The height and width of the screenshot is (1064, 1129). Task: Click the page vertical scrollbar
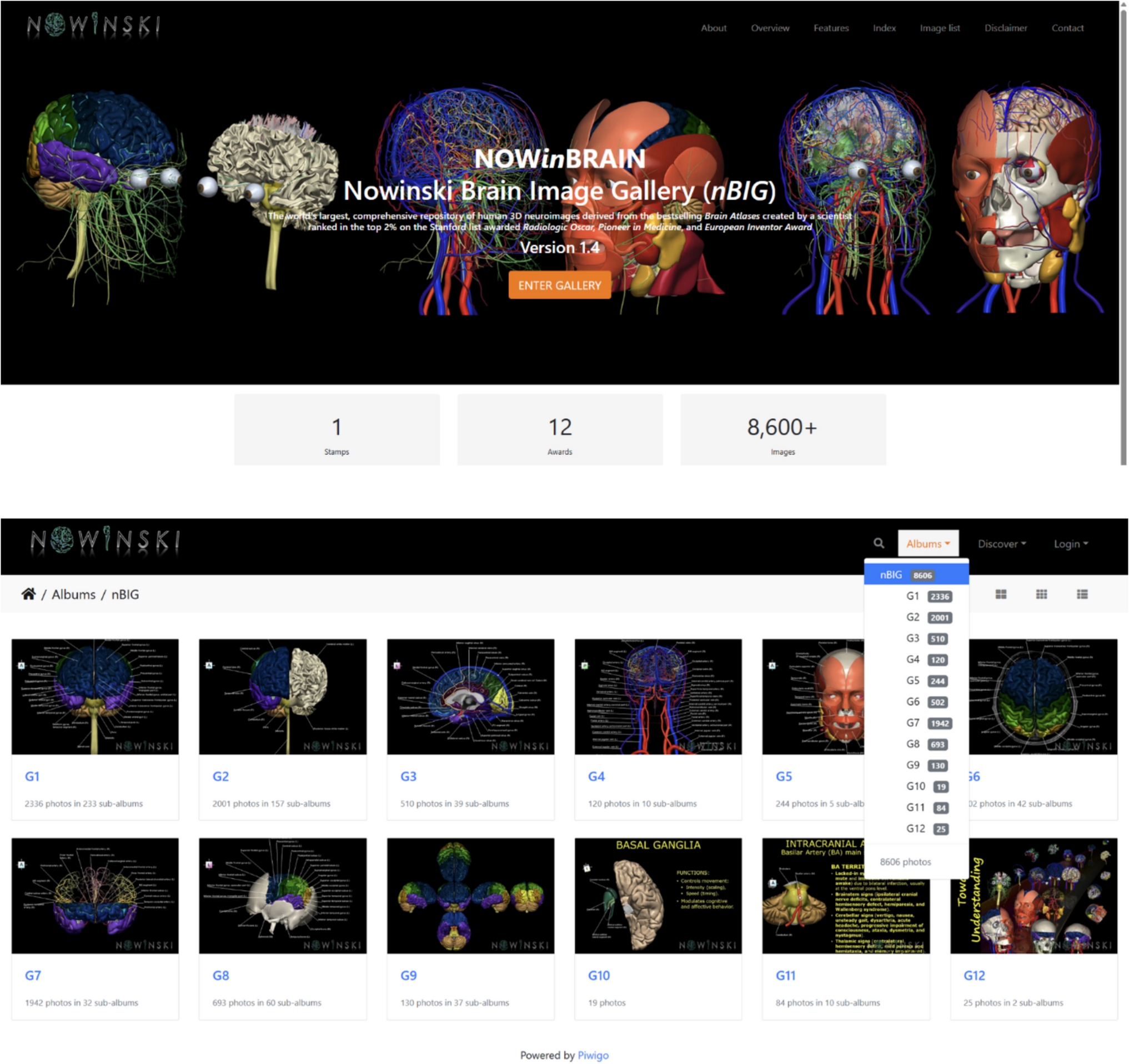[x=1123, y=227]
